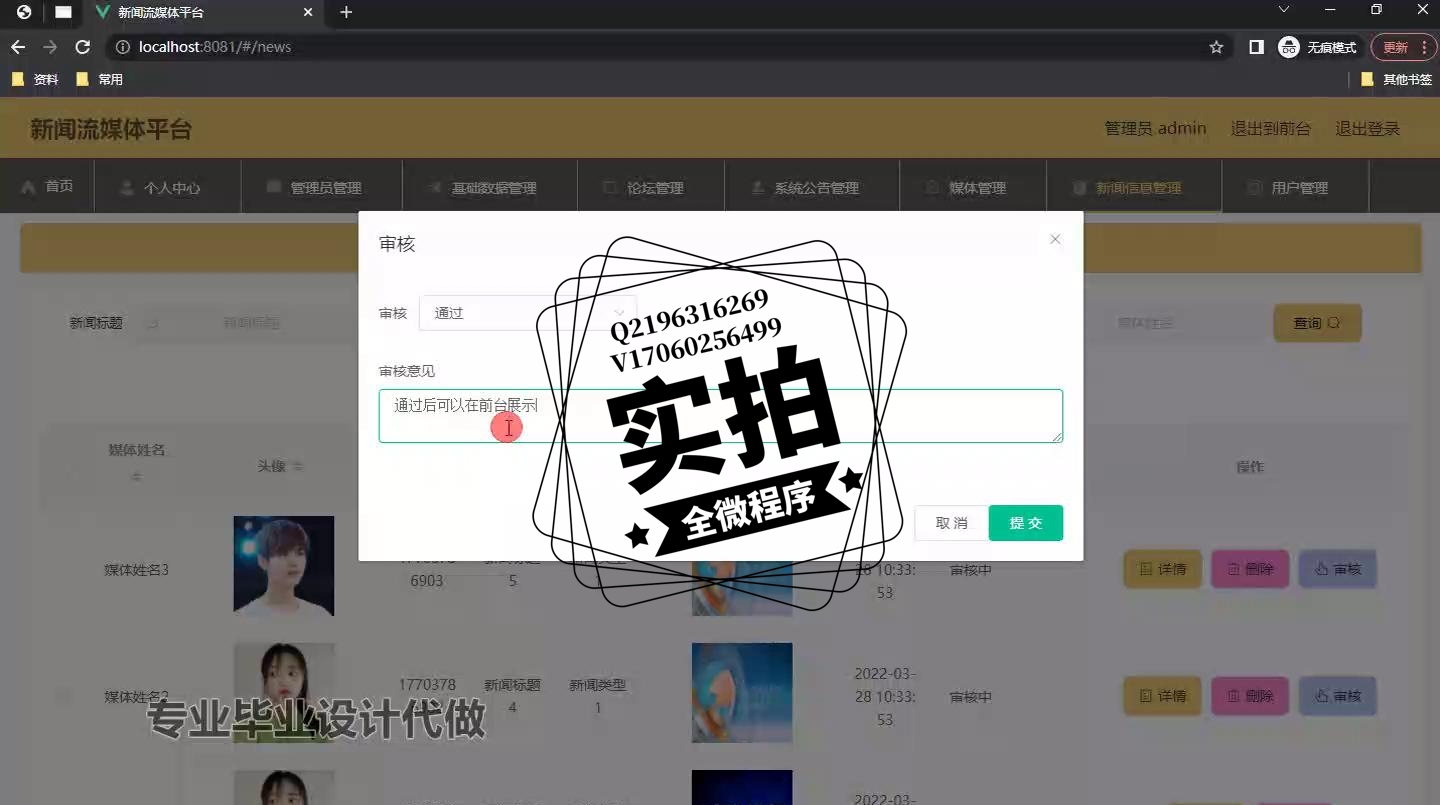Click 详情 button for 媒体姓名3 row
Viewport: 1440px width, 805px height.
click(x=1162, y=569)
